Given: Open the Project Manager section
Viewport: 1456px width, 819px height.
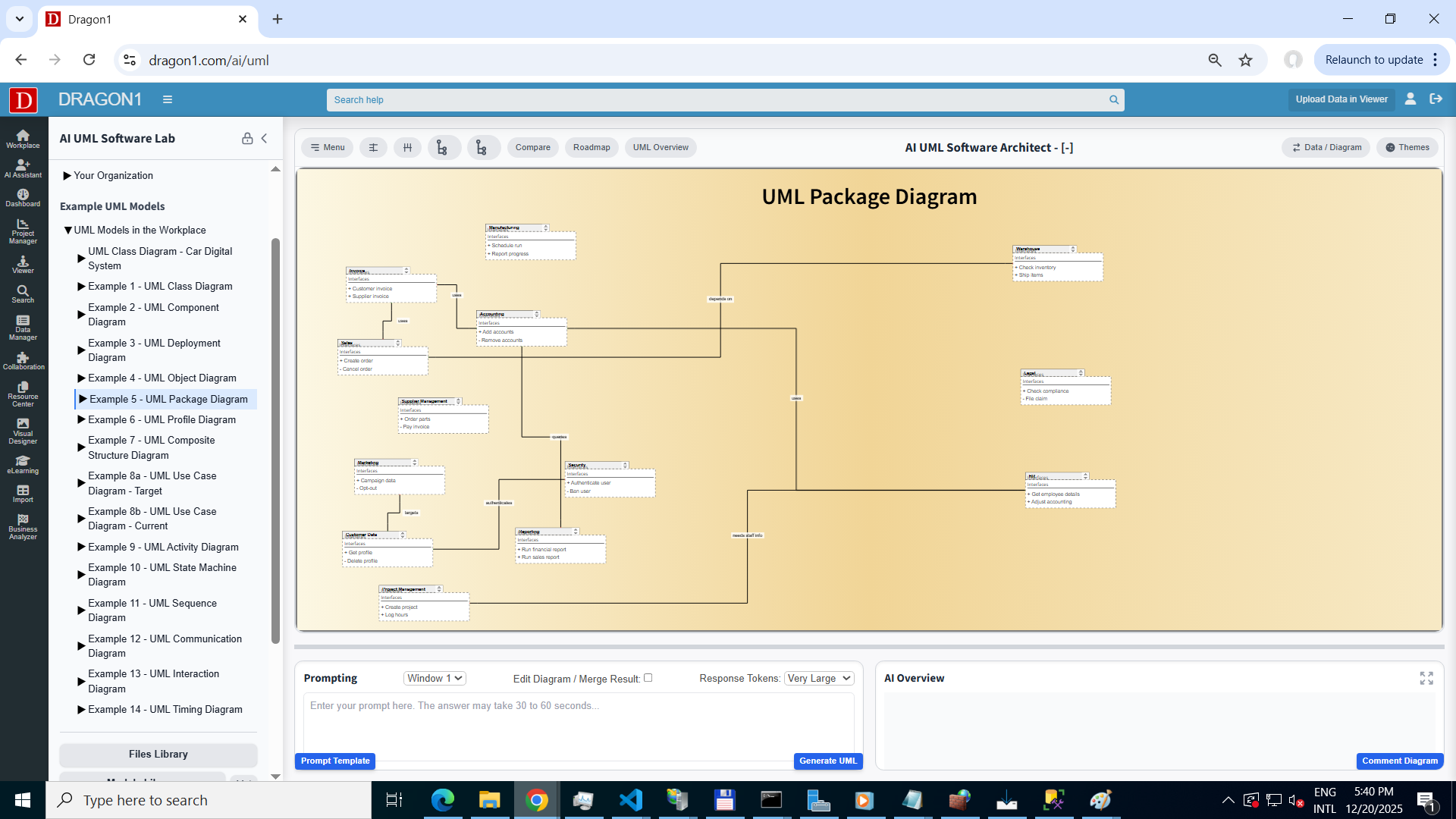Looking at the screenshot, I should pyautogui.click(x=23, y=231).
